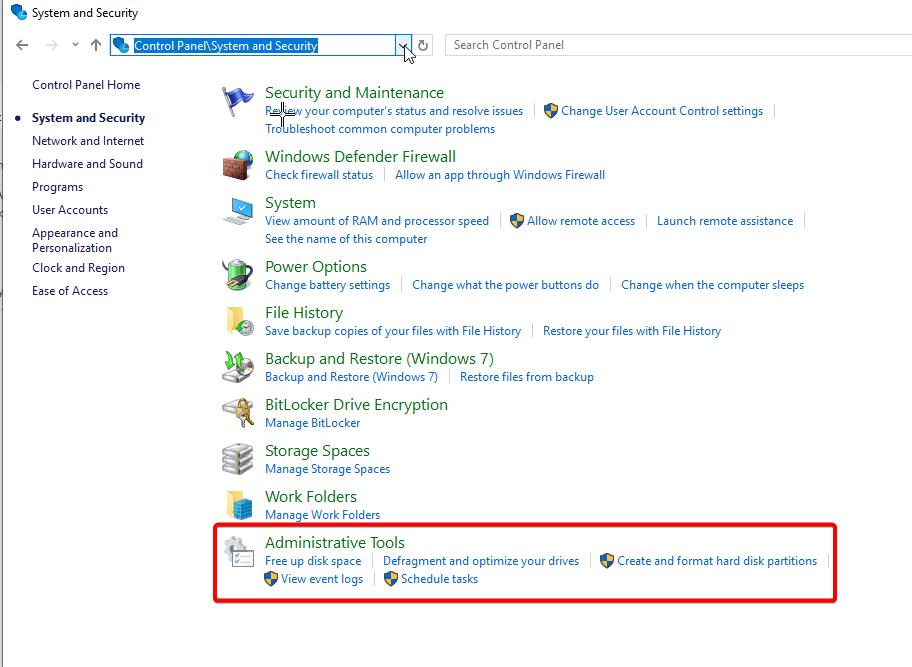This screenshot has width=912, height=667.
Task: Open Change User Account Control settings
Action: [x=662, y=110]
